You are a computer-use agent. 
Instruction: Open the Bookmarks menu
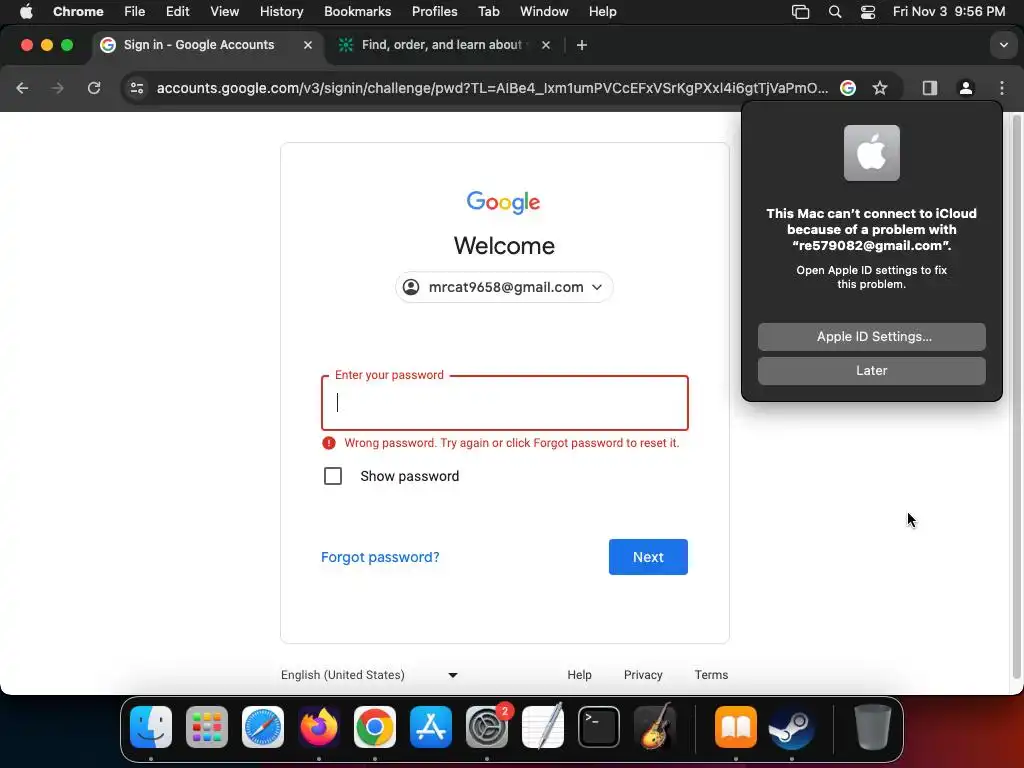point(357,12)
